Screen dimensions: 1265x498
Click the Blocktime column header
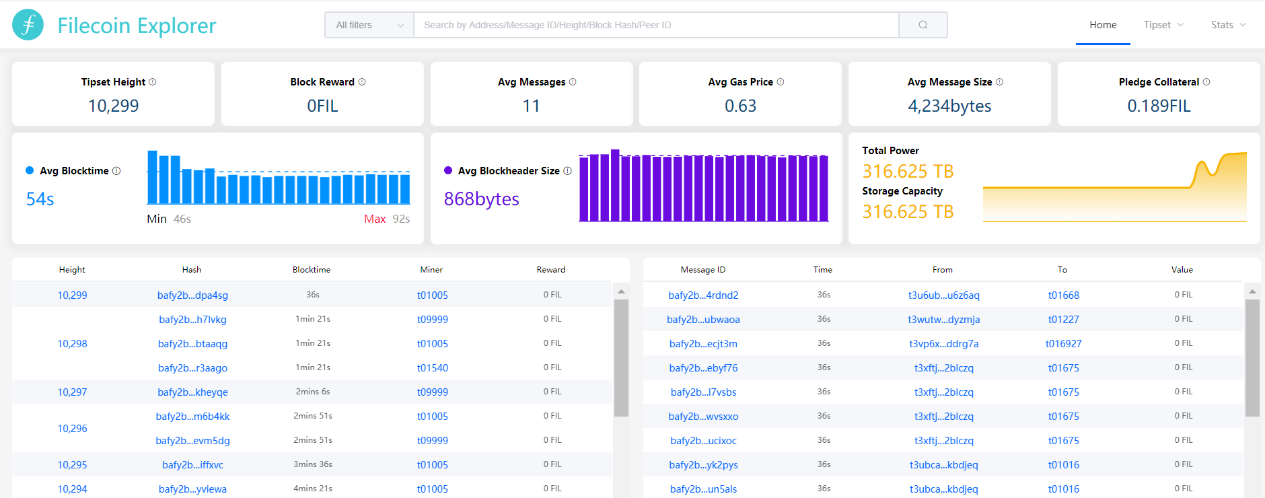312,270
